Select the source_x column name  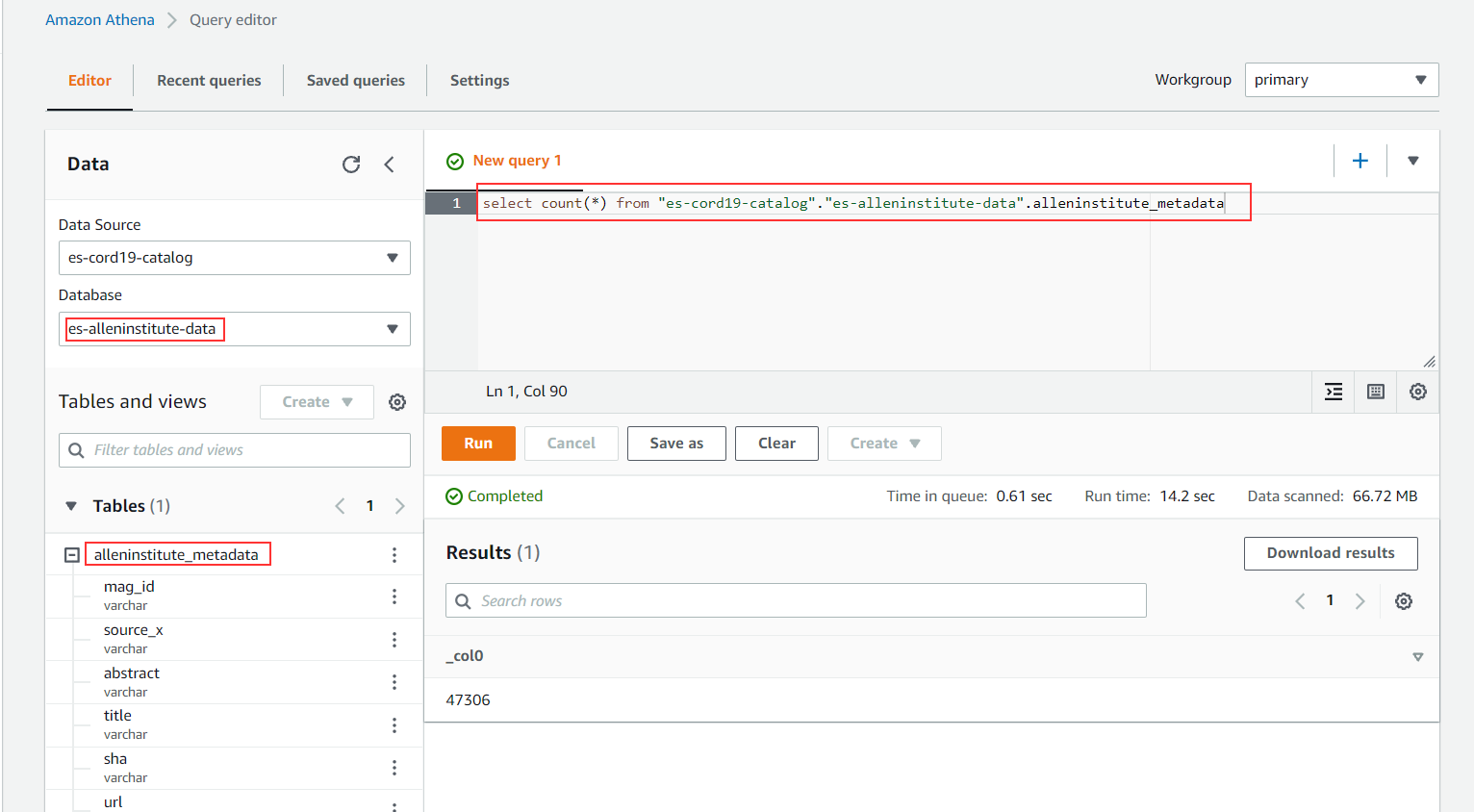coord(134,630)
